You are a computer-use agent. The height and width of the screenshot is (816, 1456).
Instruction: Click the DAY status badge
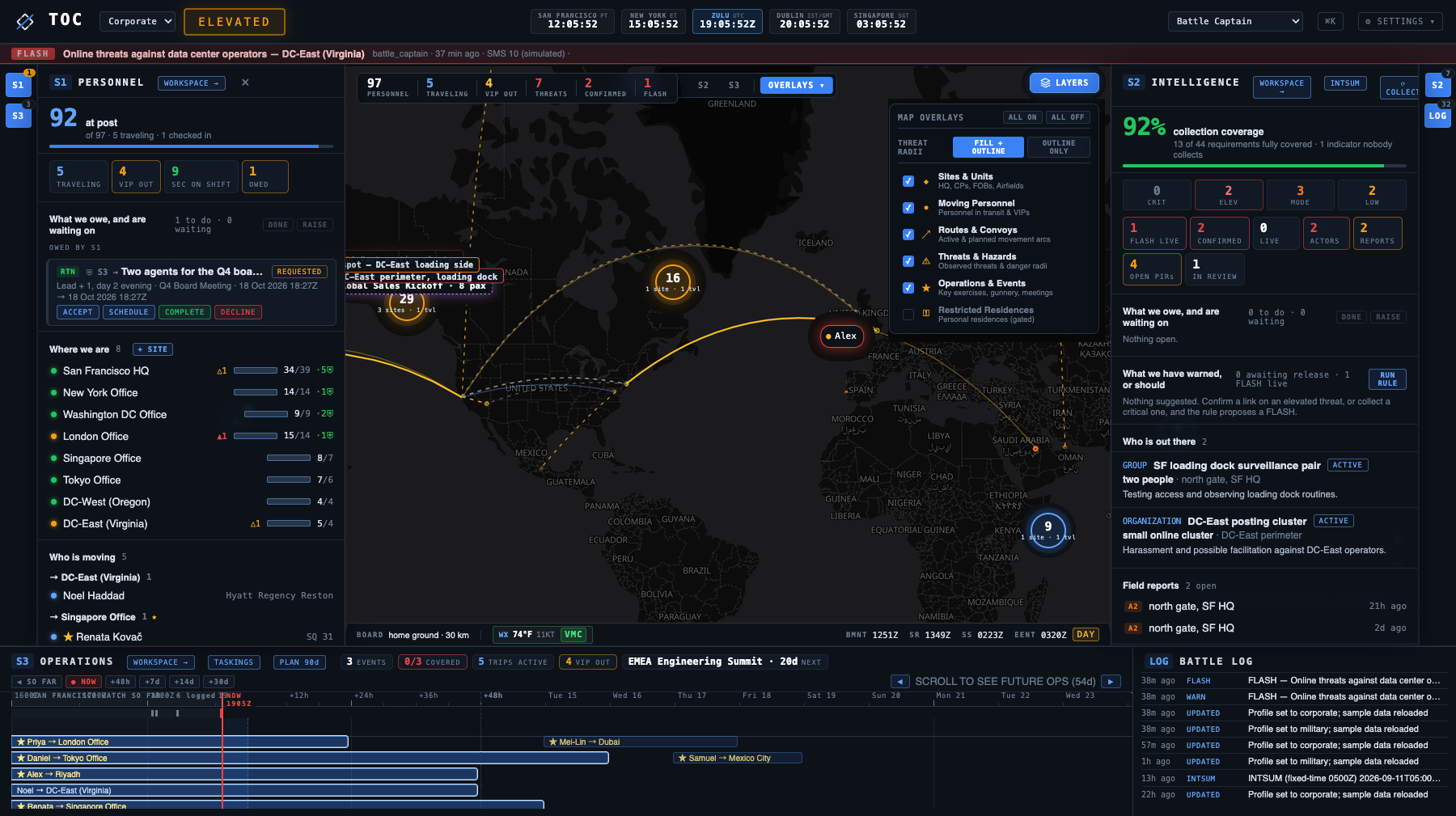1086,635
